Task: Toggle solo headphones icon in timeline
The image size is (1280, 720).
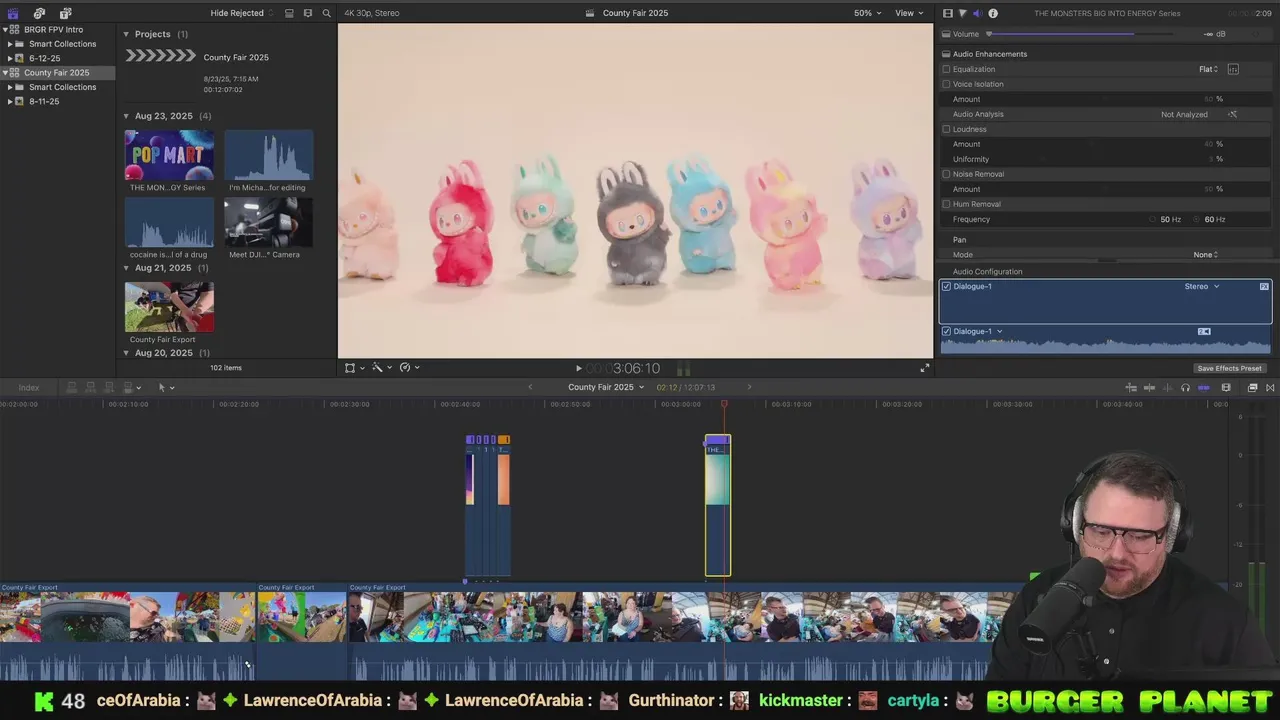Action: [x=1185, y=387]
